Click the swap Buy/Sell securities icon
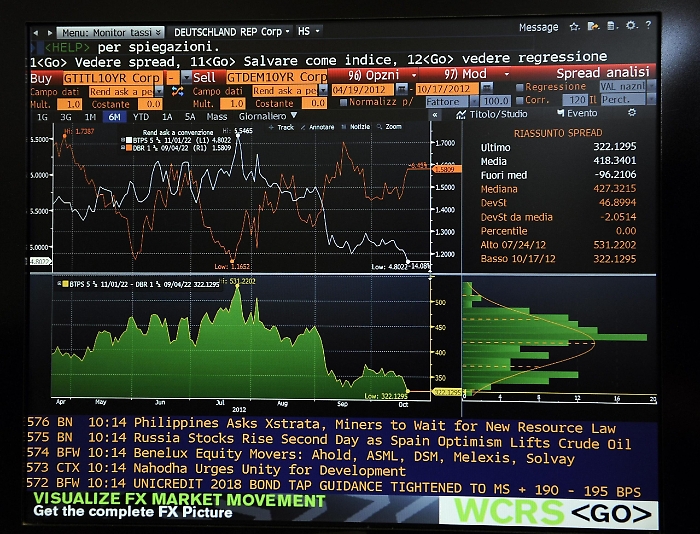Viewport: 700px width, 534px height. pyautogui.click(x=177, y=90)
